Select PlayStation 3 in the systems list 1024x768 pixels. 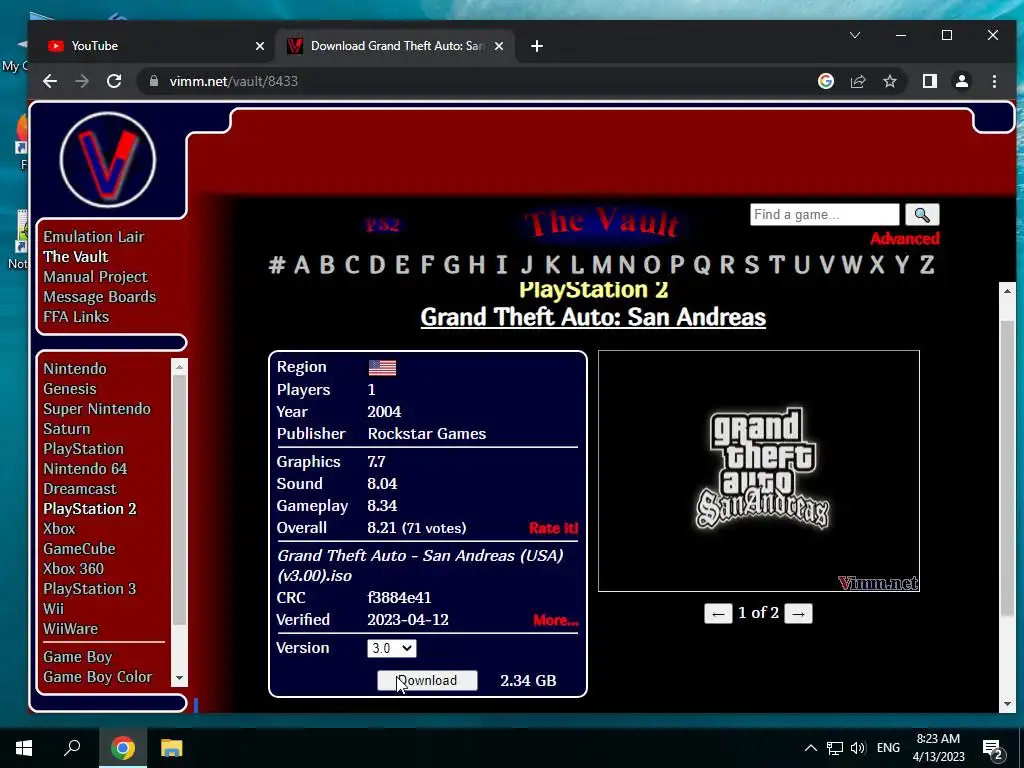(89, 588)
